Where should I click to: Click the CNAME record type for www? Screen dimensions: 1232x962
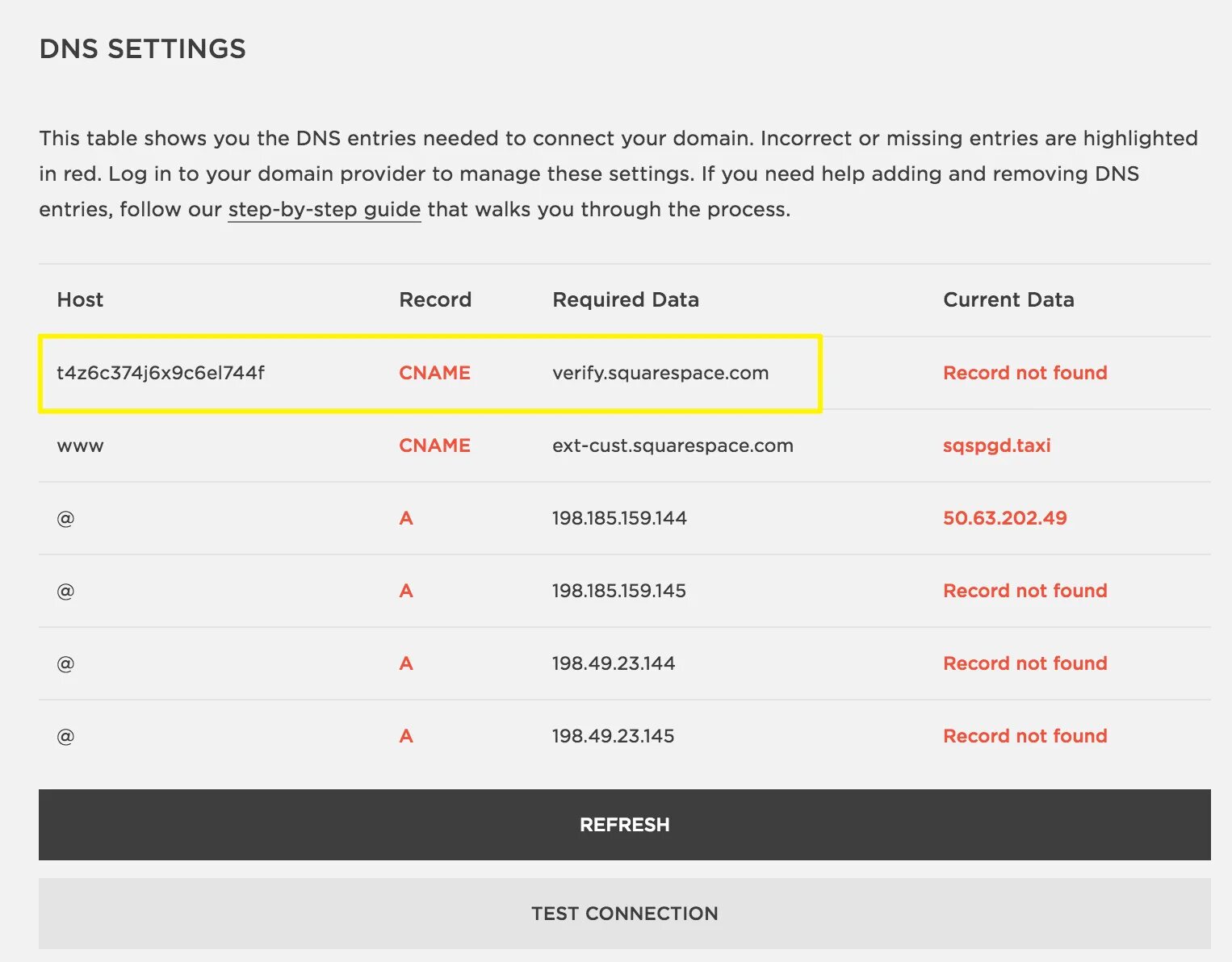(434, 445)
